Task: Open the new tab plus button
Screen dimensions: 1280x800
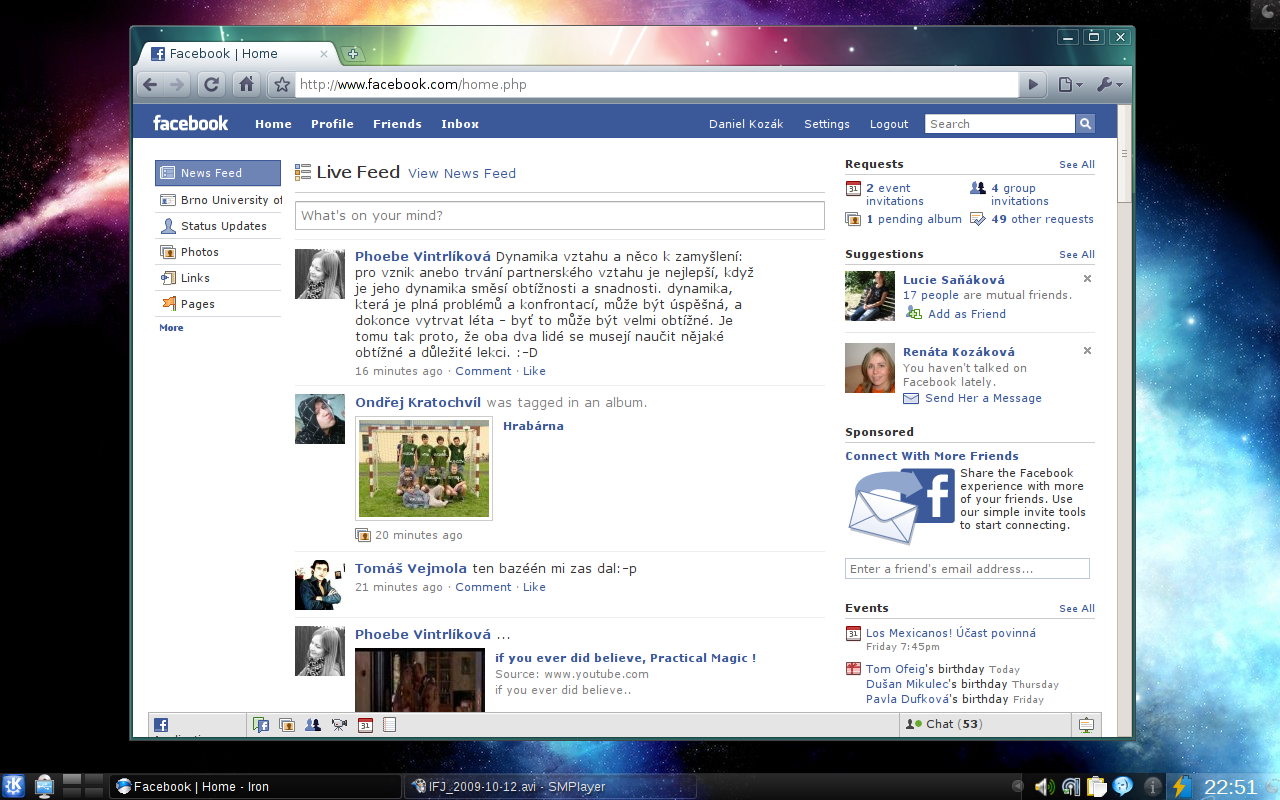Action: pyautogui.click(x=353, y=54)
